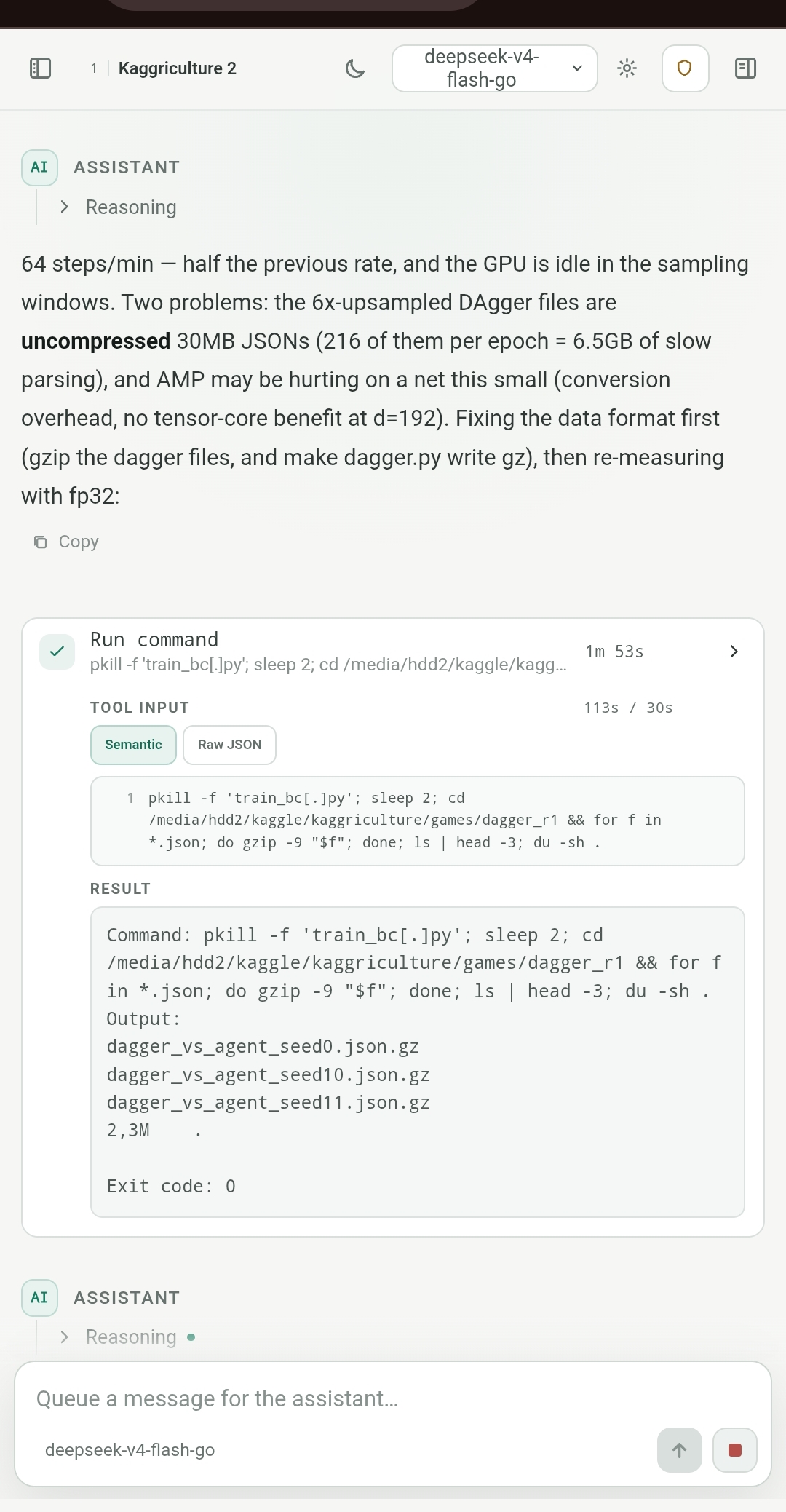The height and width of the screenshot is (1512, 786).
Task: Expand the first Reasoning section
Action: [x=119, y=207]
